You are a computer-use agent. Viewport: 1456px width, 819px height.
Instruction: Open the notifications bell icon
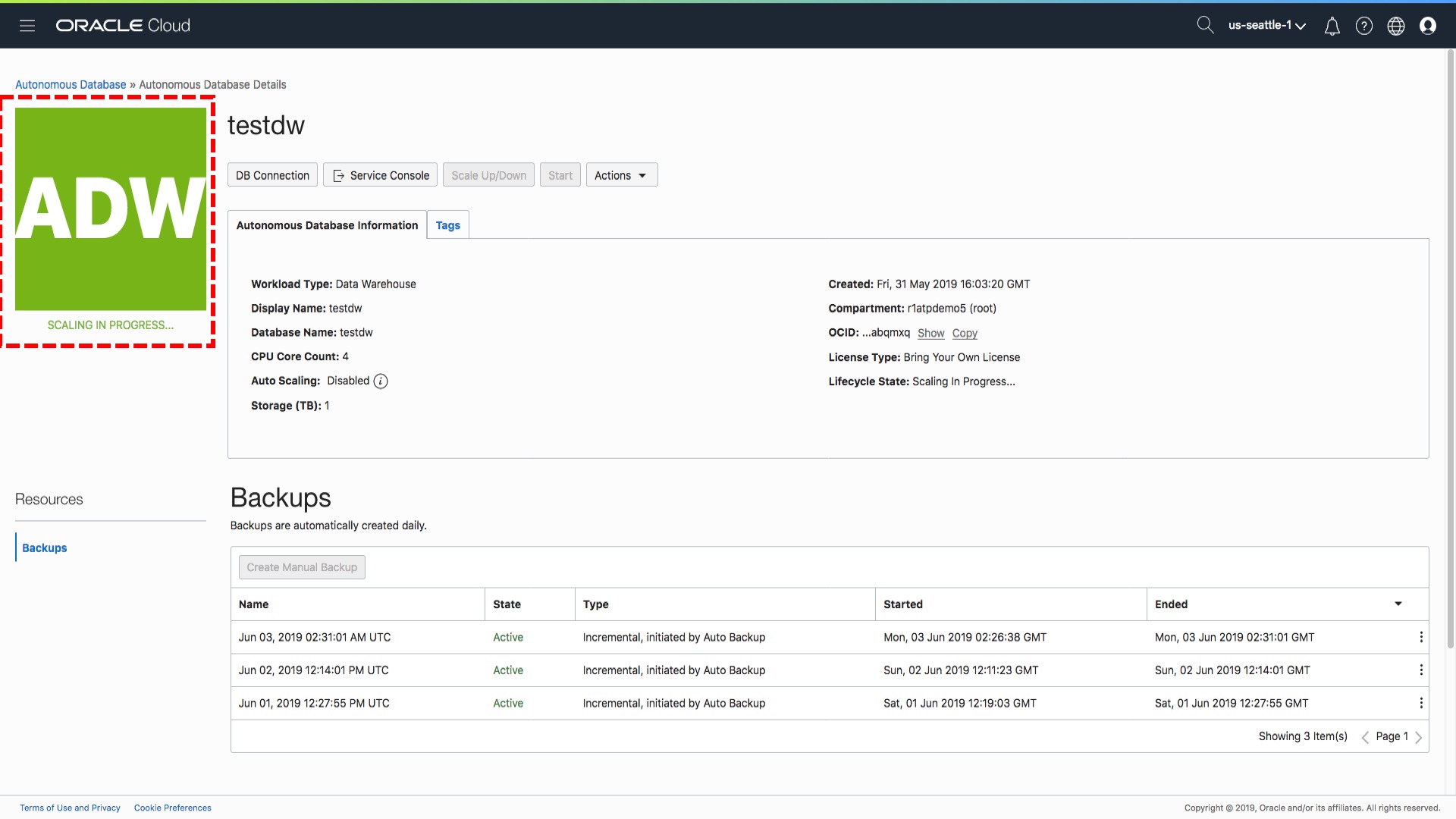(x=1332, y=27)
